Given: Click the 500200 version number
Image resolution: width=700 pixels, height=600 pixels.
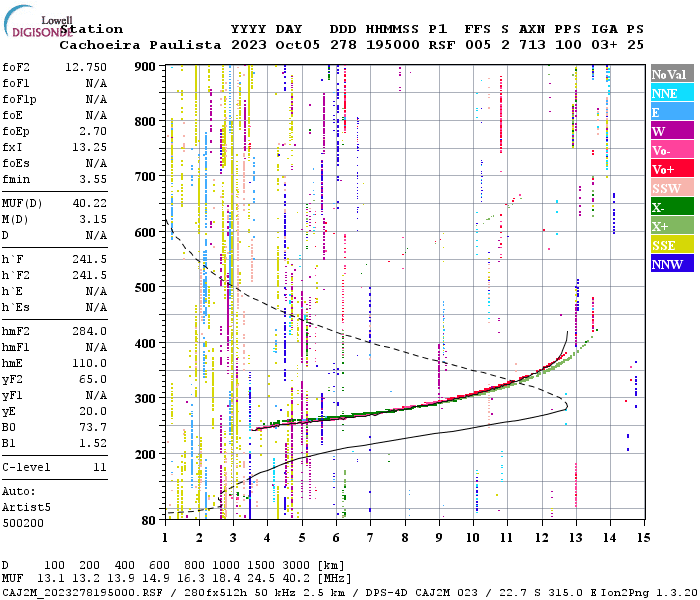Looking at the screenshot, I should 23,523.
